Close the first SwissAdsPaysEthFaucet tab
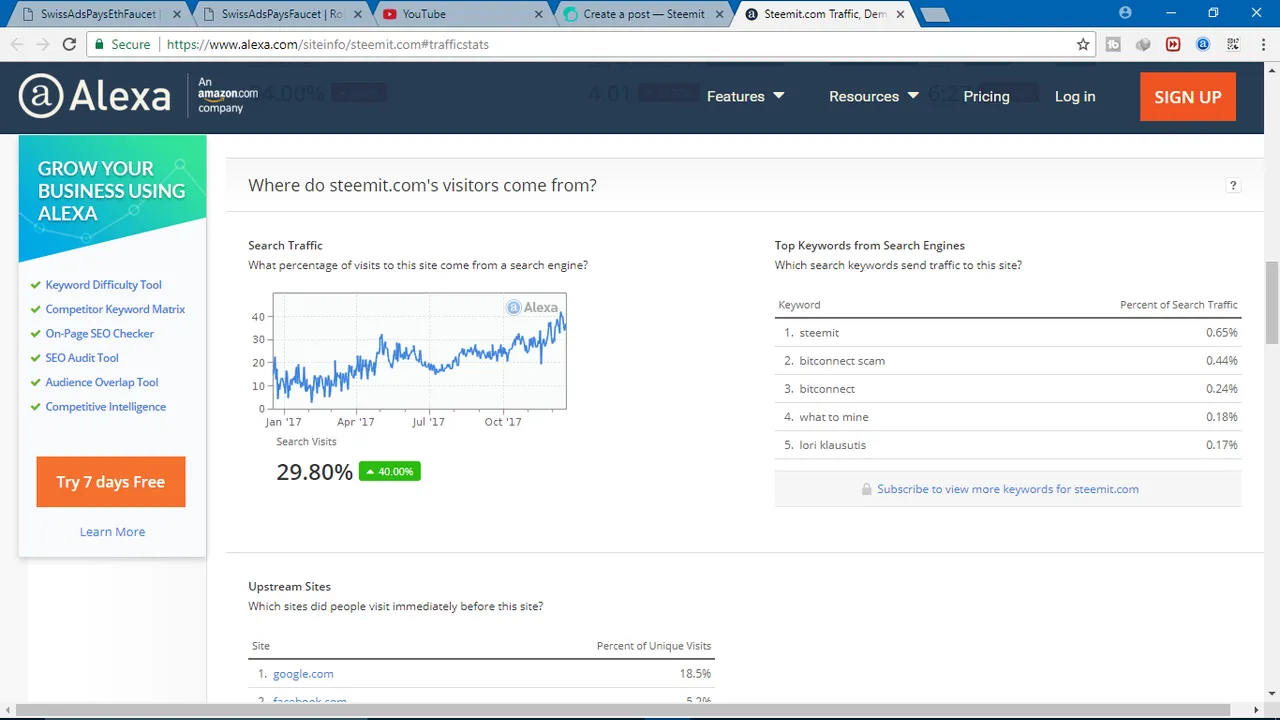Viewport: 1280px width, 720px height. click(176, 15)
